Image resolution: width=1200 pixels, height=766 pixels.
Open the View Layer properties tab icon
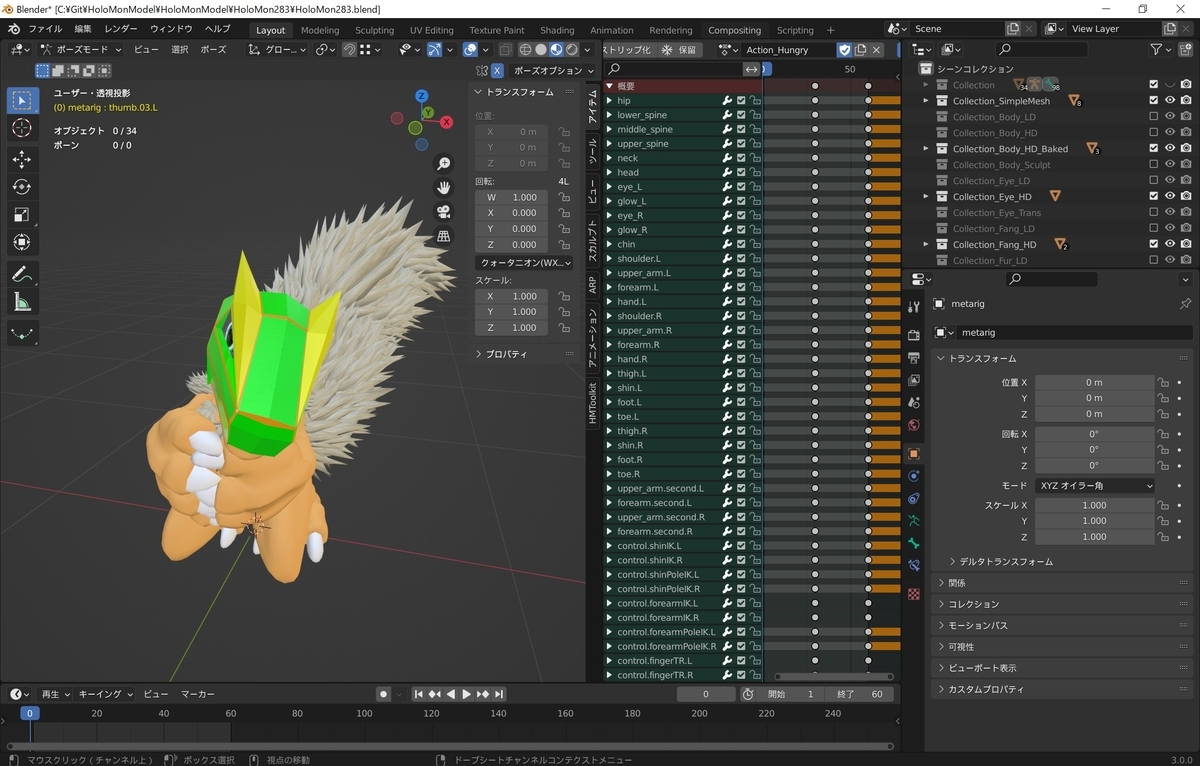point(913,380)
